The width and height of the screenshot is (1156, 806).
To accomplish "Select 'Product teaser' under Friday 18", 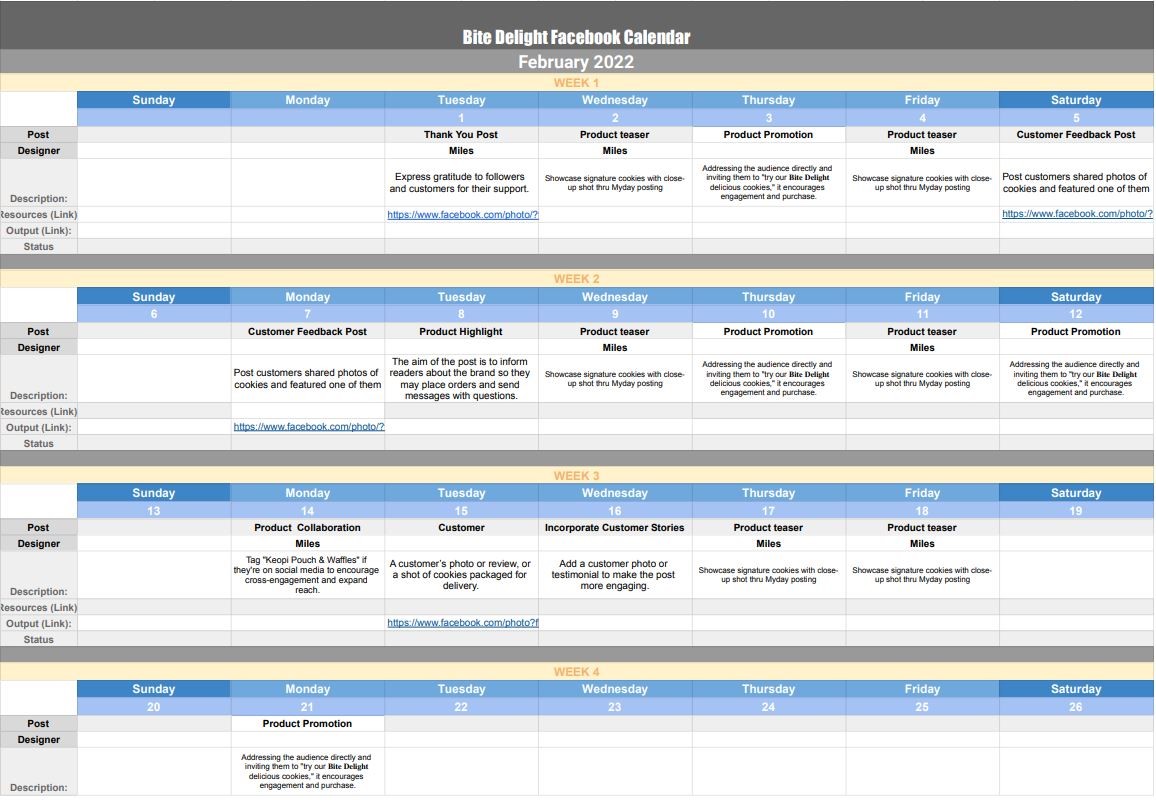I will coord(922,527).
